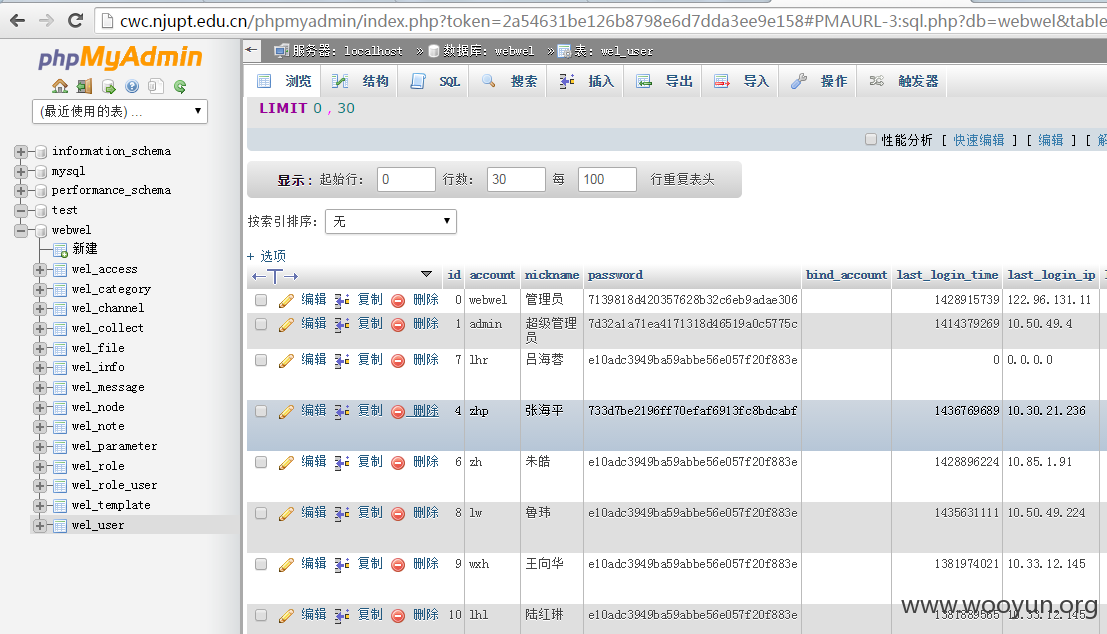This screenshot has height=634, width=1107.
Task: Click the wel_access table icon
Action: [60, 270]
